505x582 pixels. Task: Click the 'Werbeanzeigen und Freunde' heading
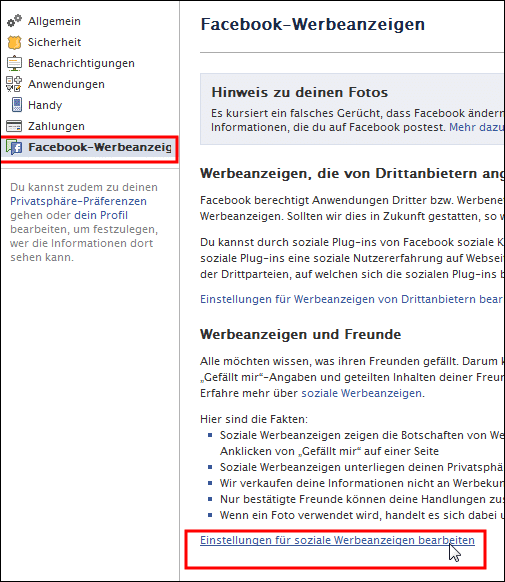(301, 334)
